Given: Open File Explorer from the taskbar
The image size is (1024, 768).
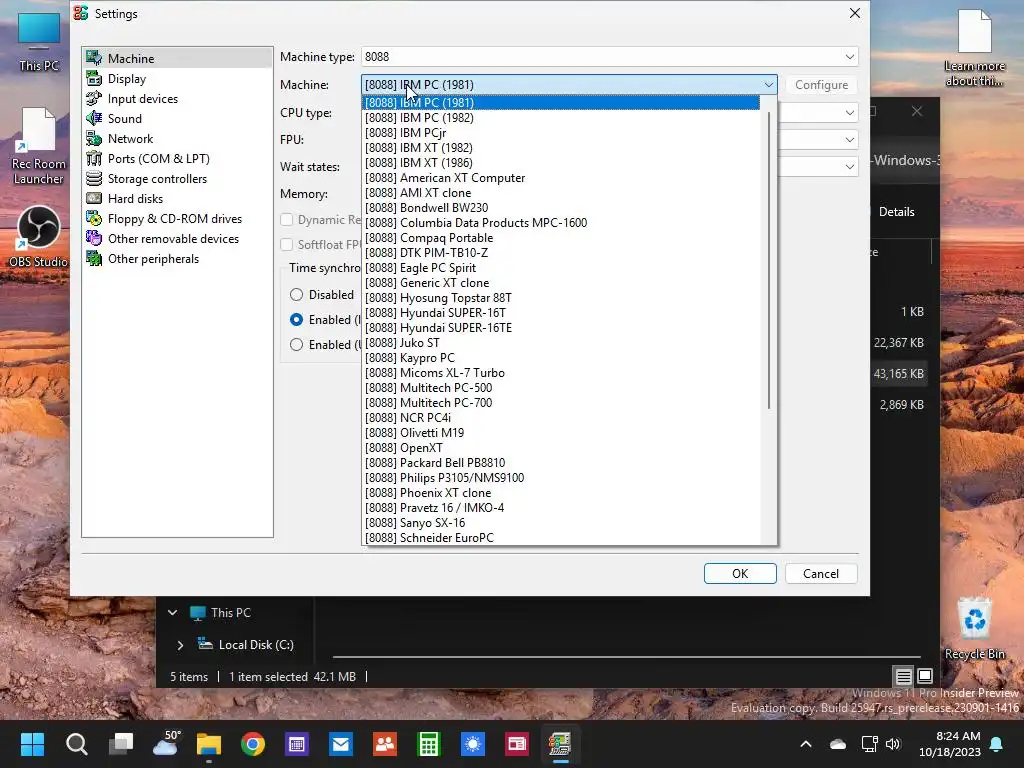Looking at the screenshot, I should click(x=209, y=744).
